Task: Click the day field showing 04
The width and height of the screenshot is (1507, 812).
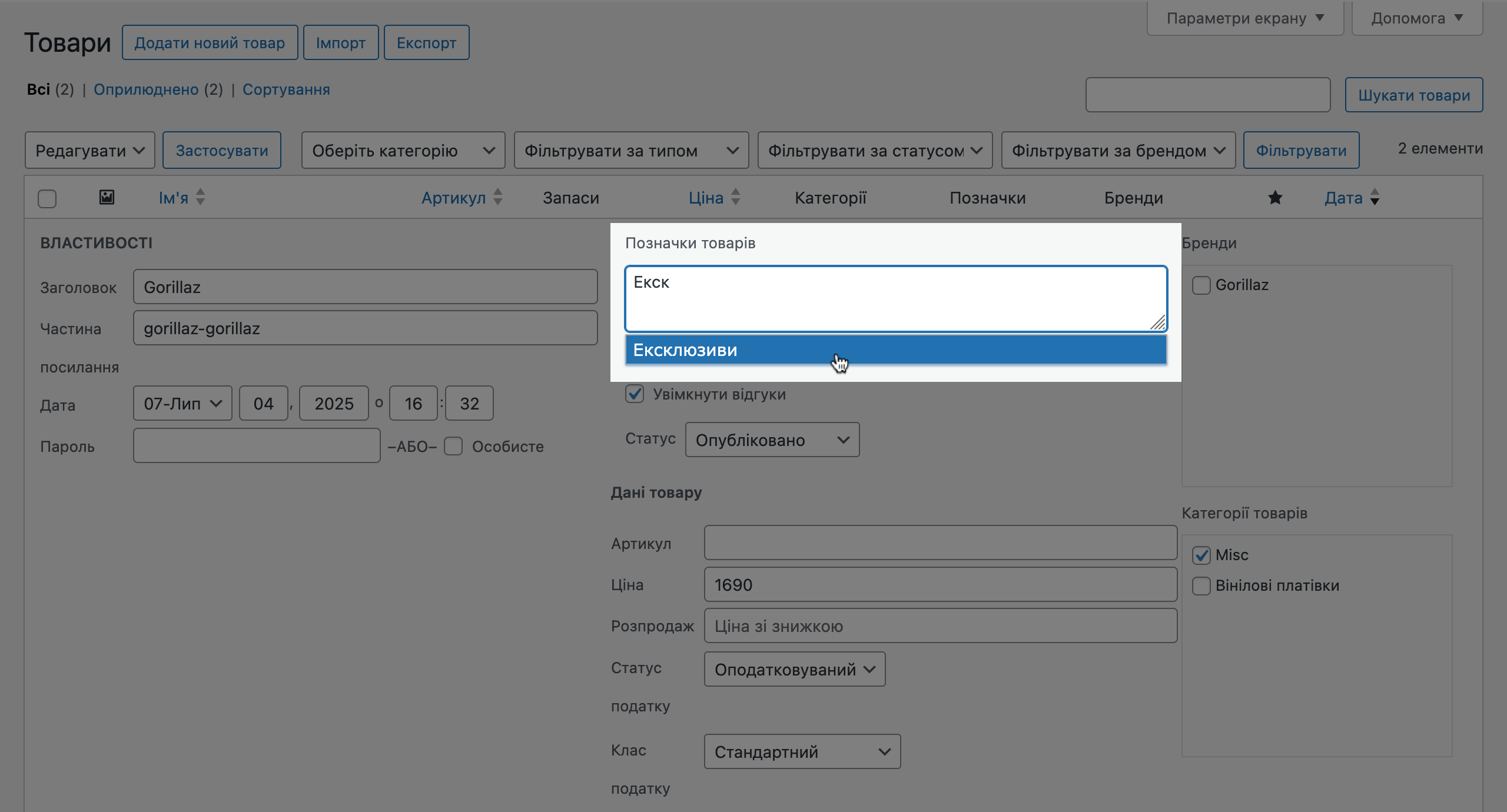Action: tap(264, 404)
